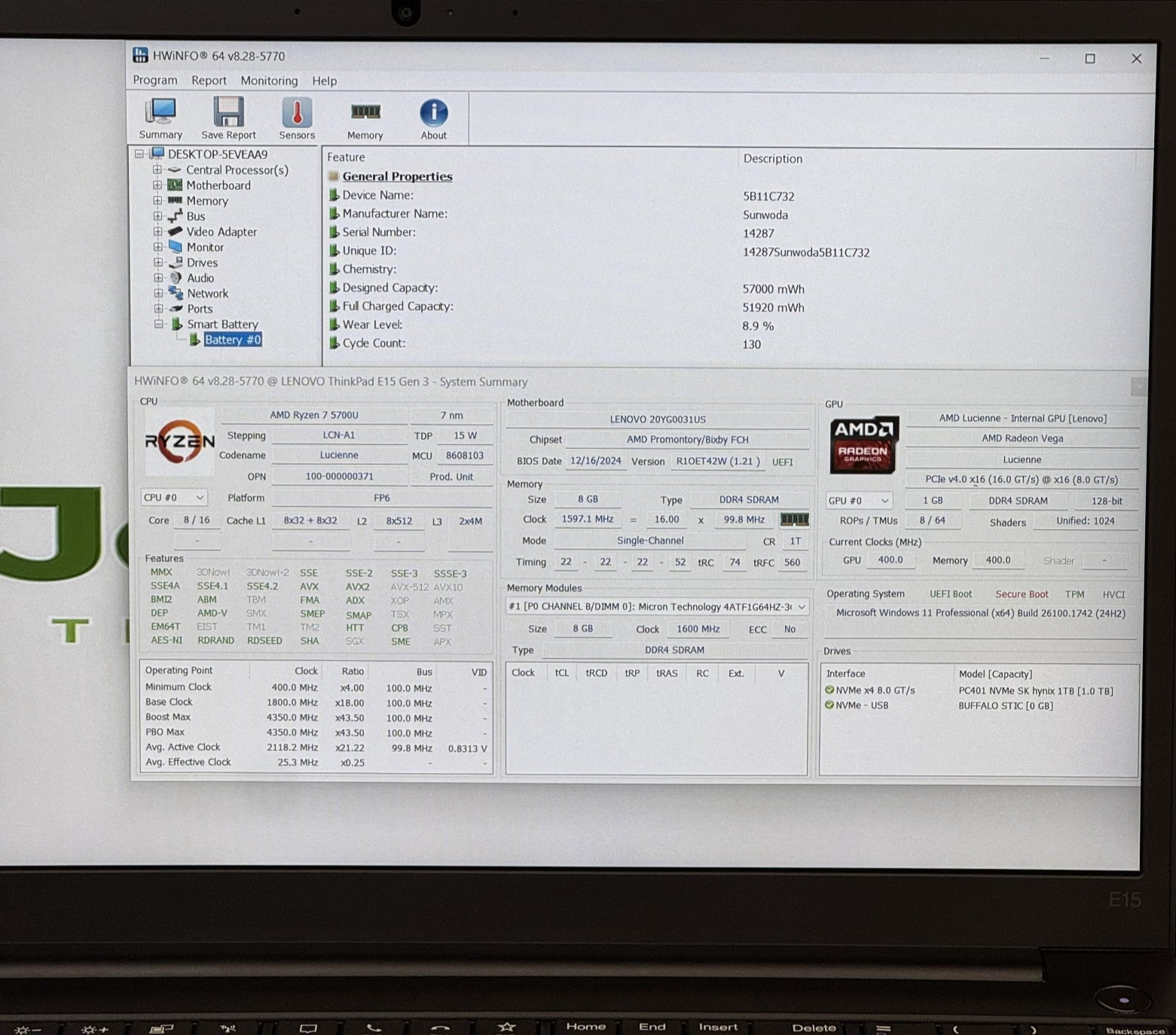
Task: Click the HWiNFO app icon in title bar
Action: [x=140, y=55]
